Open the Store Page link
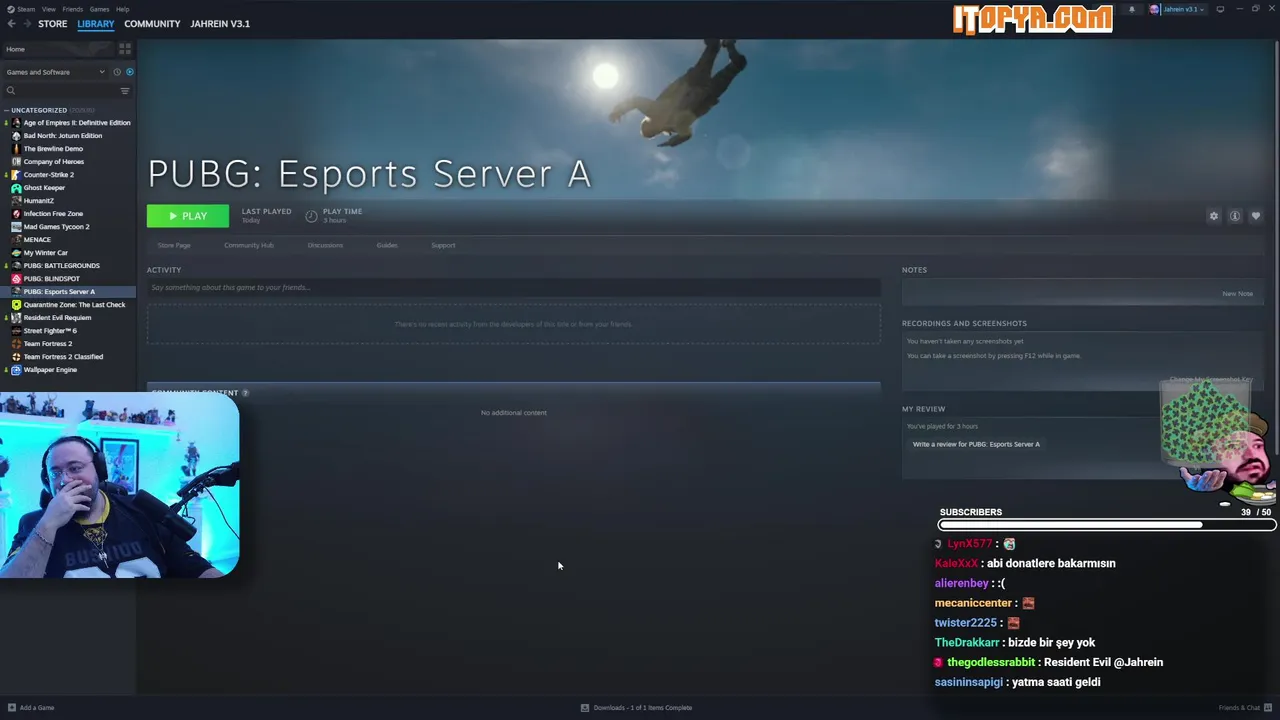 pos(174,245)
